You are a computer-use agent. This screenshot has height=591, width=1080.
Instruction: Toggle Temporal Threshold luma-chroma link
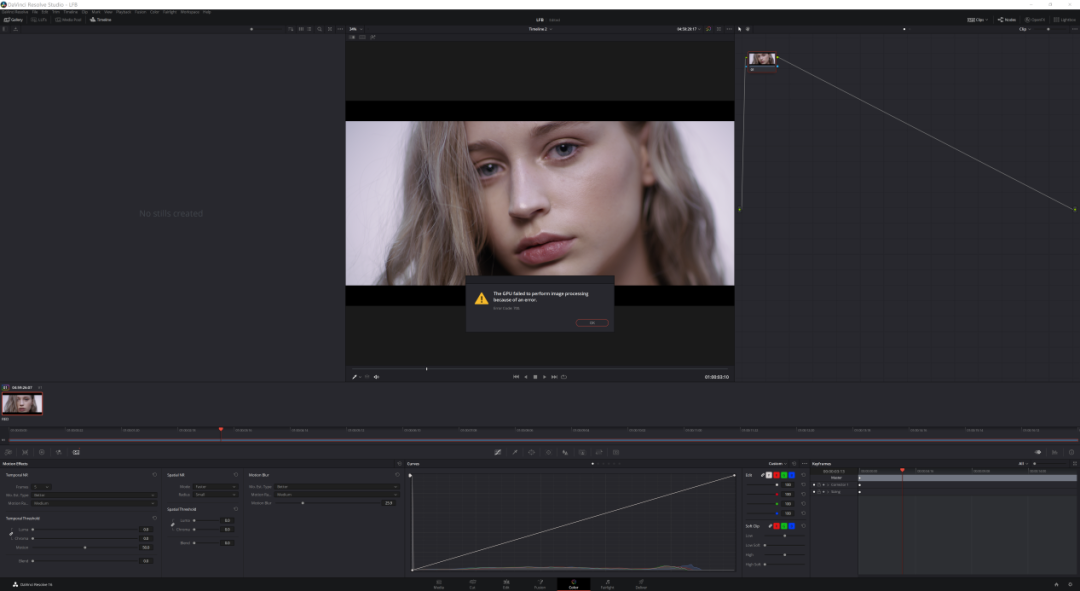[11, 534]
